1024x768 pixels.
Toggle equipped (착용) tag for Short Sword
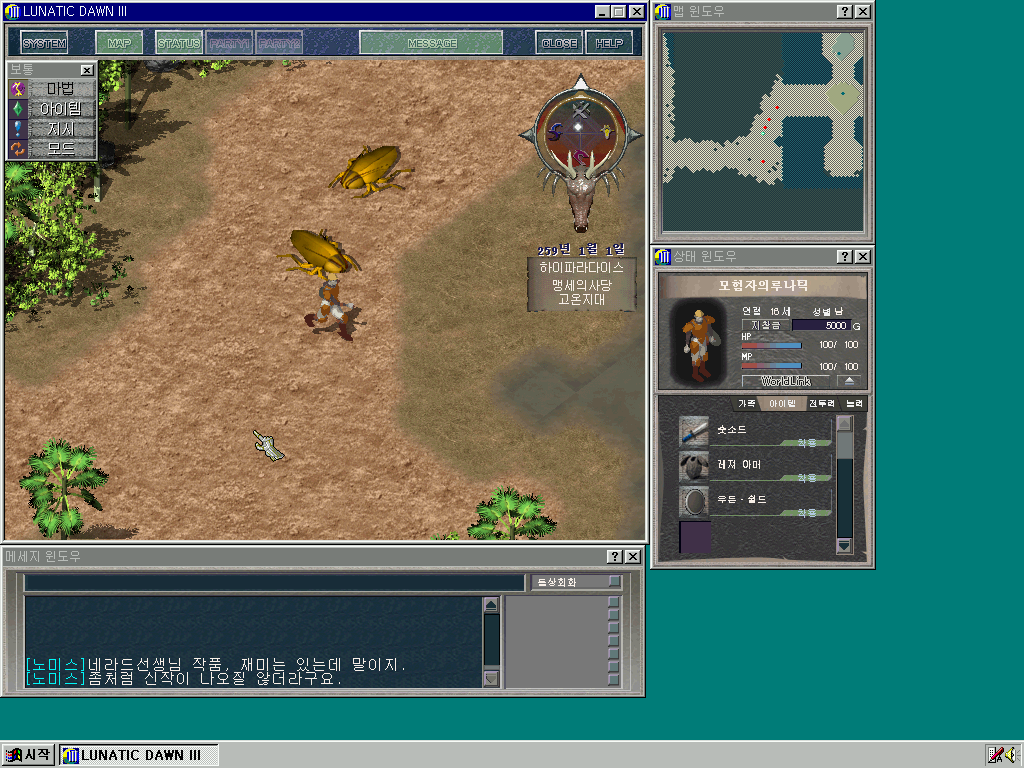click(807, 443)
